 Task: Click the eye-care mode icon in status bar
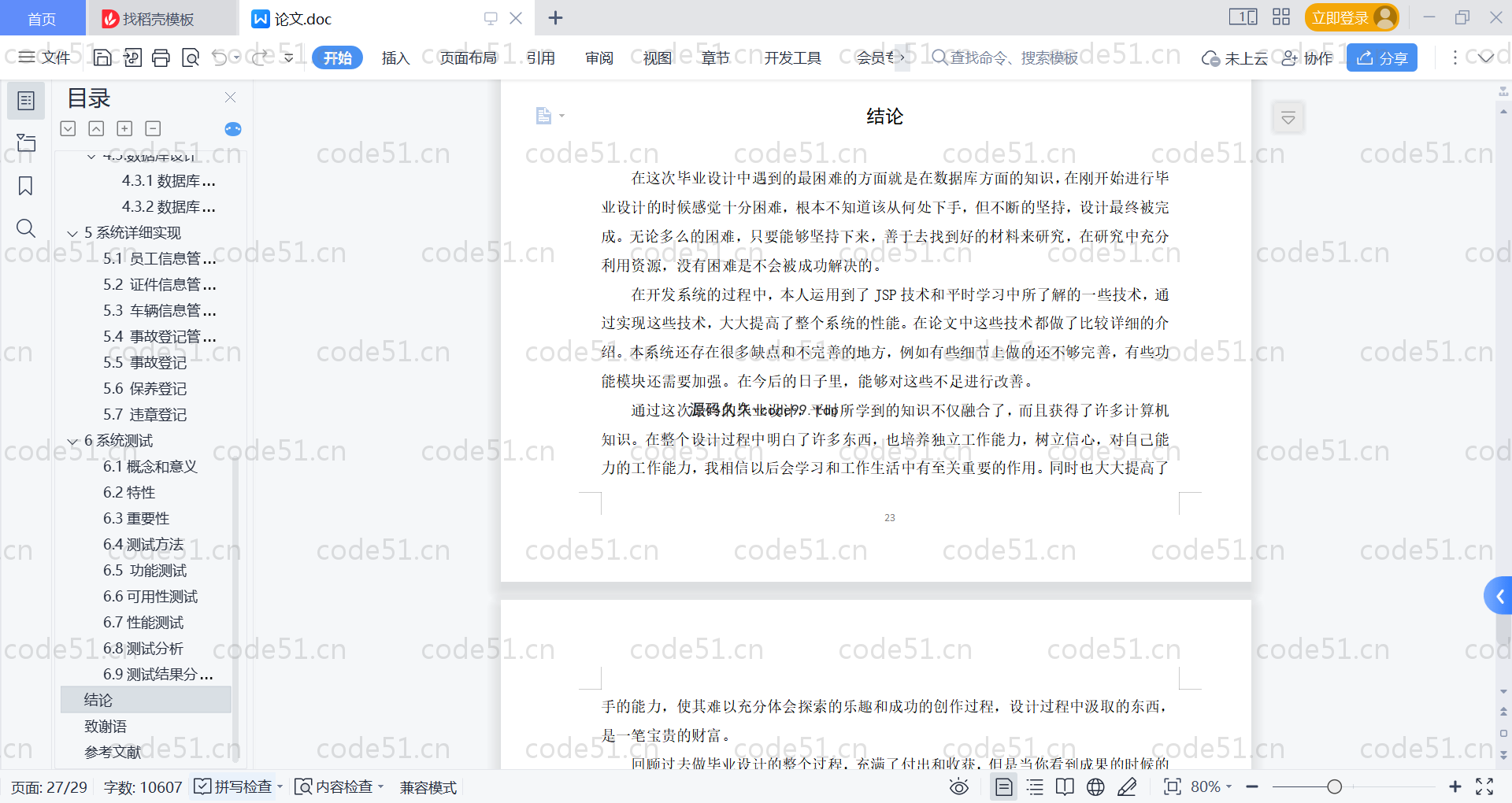click(958, 786)
